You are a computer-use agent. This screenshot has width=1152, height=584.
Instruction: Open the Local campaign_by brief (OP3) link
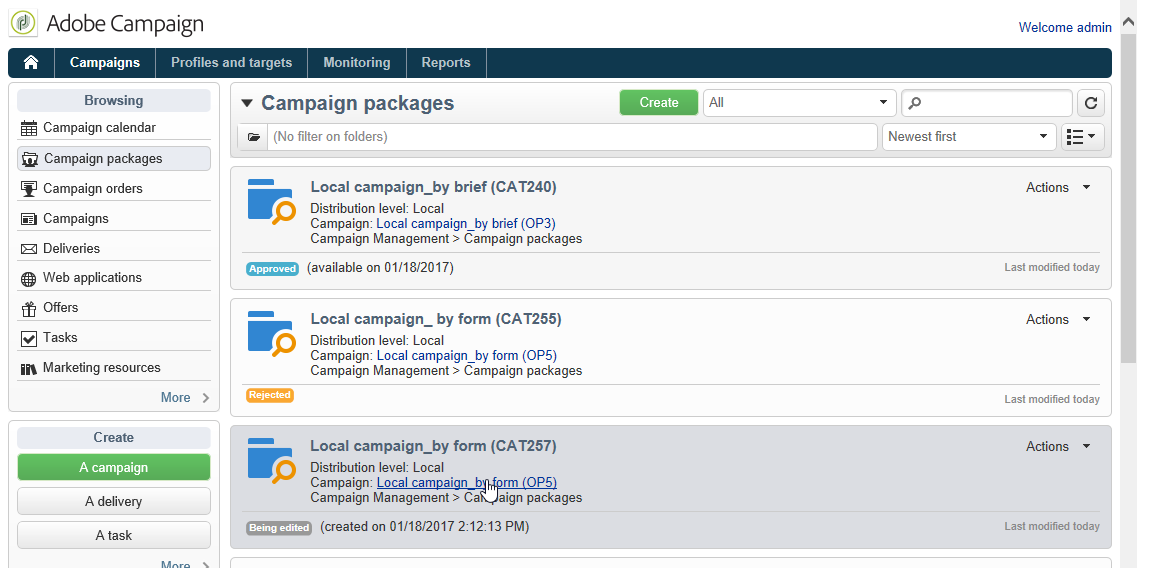(466, 224)
